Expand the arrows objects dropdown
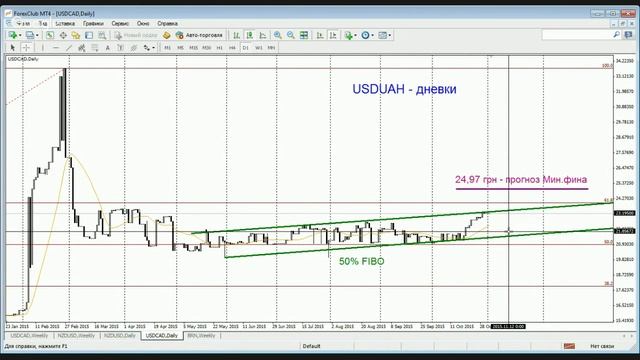 coord(153,48)
